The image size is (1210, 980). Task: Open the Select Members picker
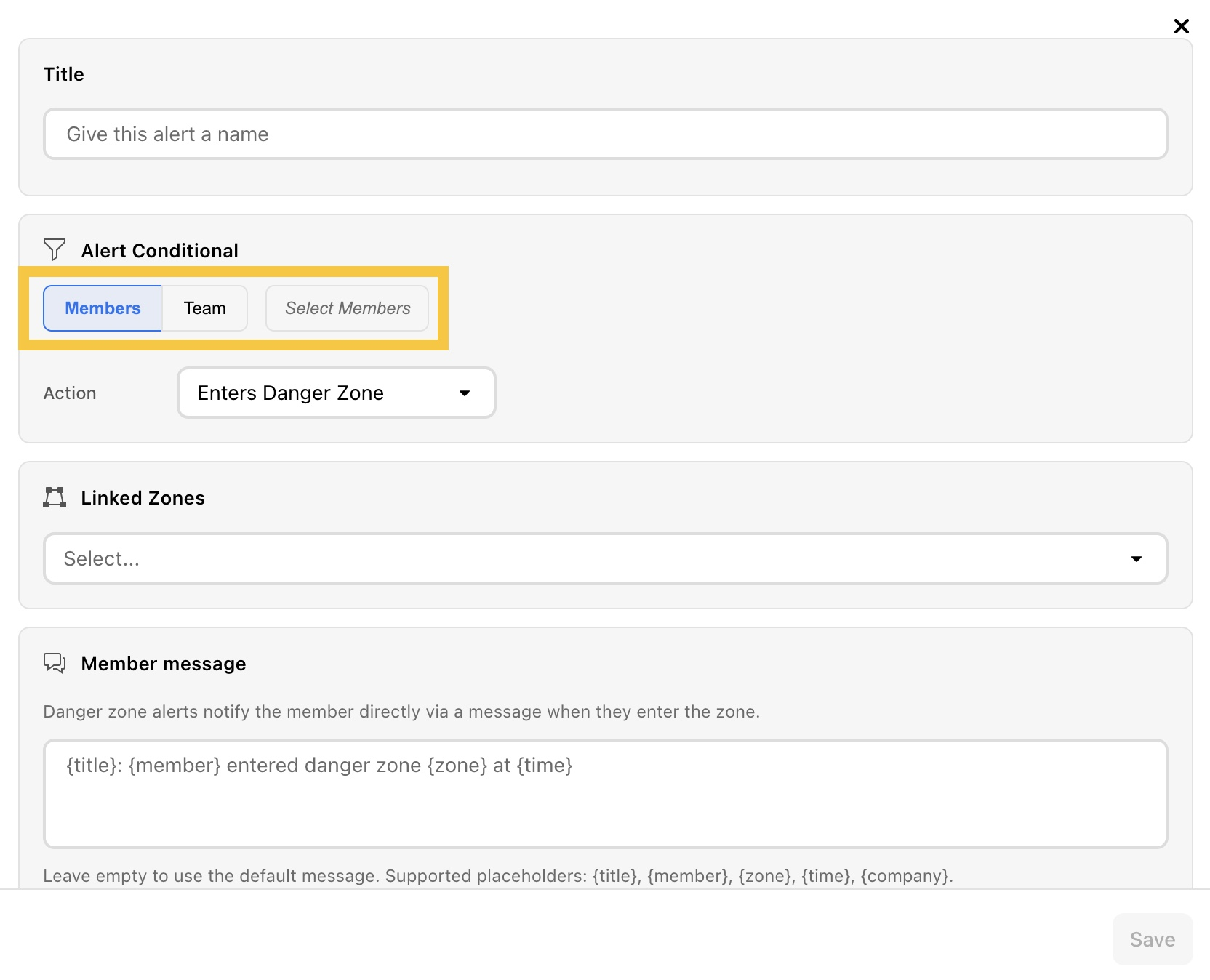pyautogui.click(x=348, y=308)
